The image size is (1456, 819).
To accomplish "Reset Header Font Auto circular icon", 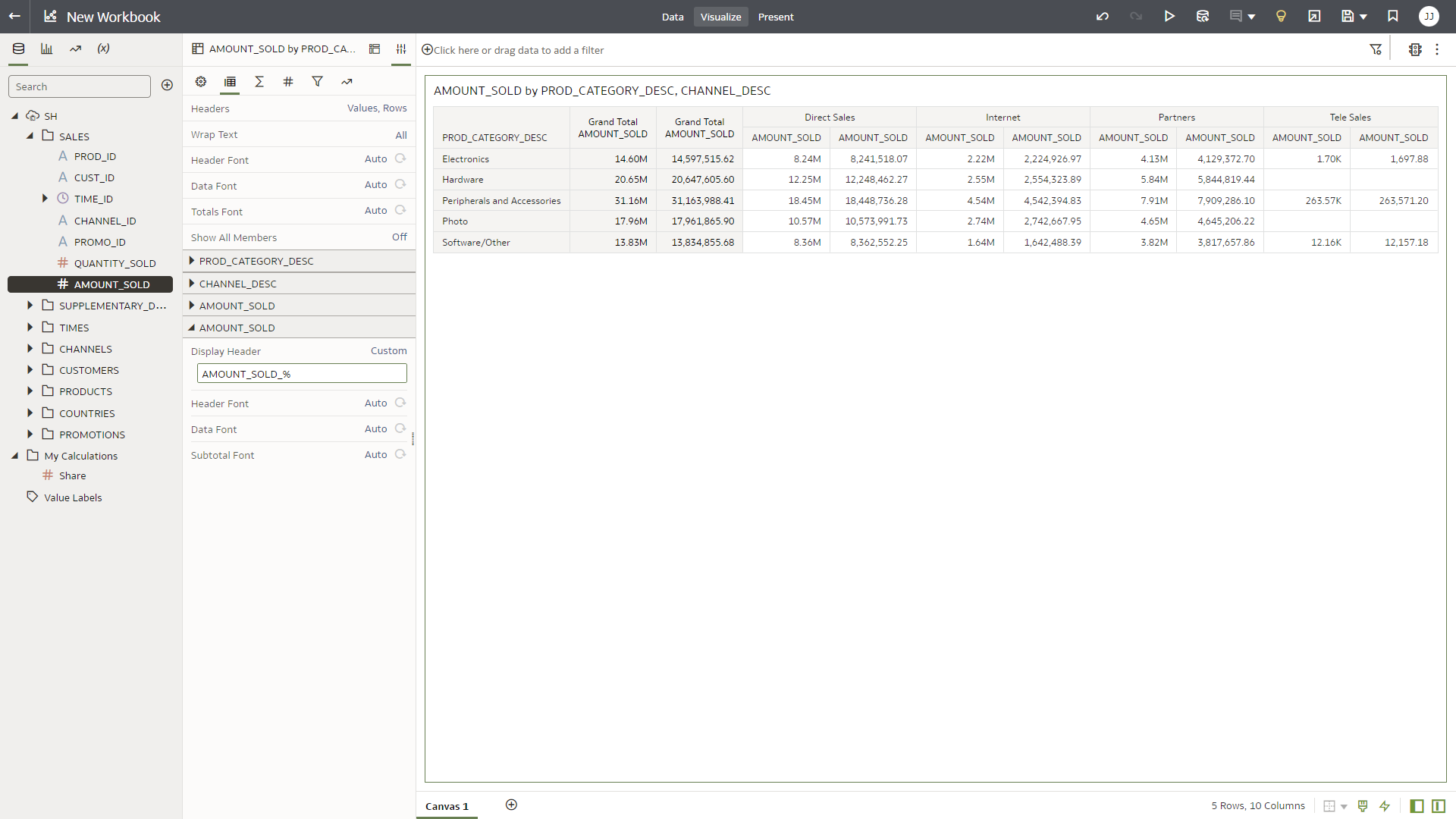I will (x=400, y=159).
